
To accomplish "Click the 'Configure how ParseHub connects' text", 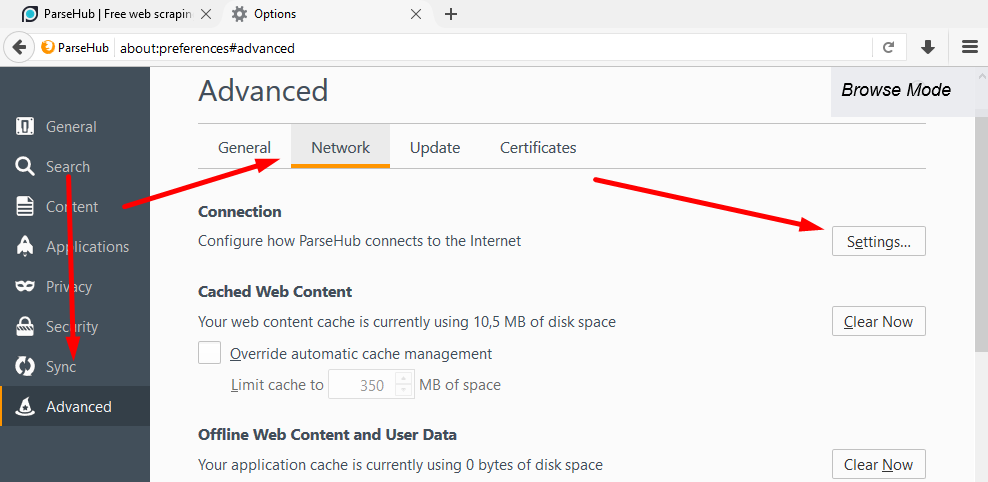I will (x=360, y=241).
